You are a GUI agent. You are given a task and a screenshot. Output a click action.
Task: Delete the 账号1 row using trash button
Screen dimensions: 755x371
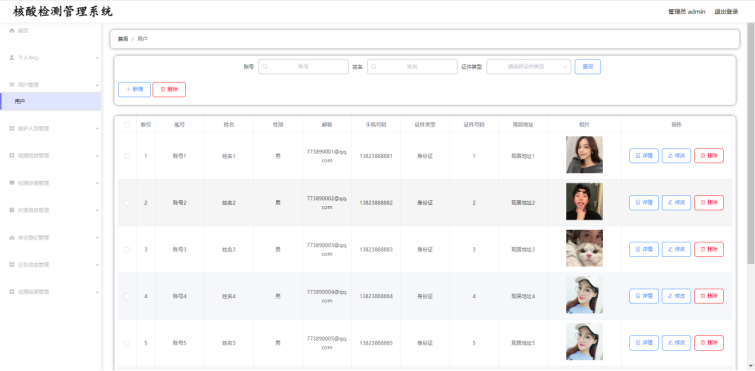(709, 156)
